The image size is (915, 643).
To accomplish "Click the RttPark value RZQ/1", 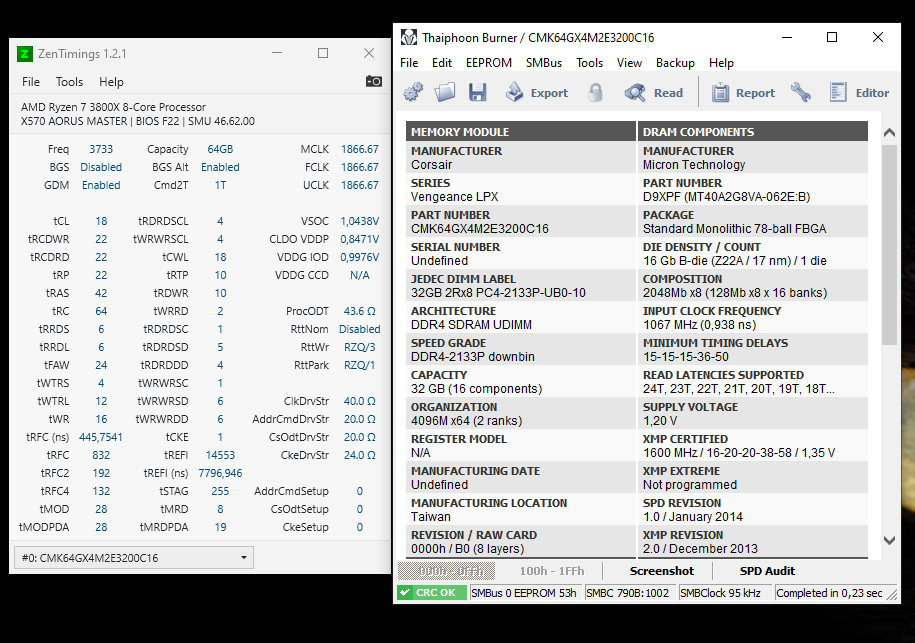I will [x=359, y=365].
